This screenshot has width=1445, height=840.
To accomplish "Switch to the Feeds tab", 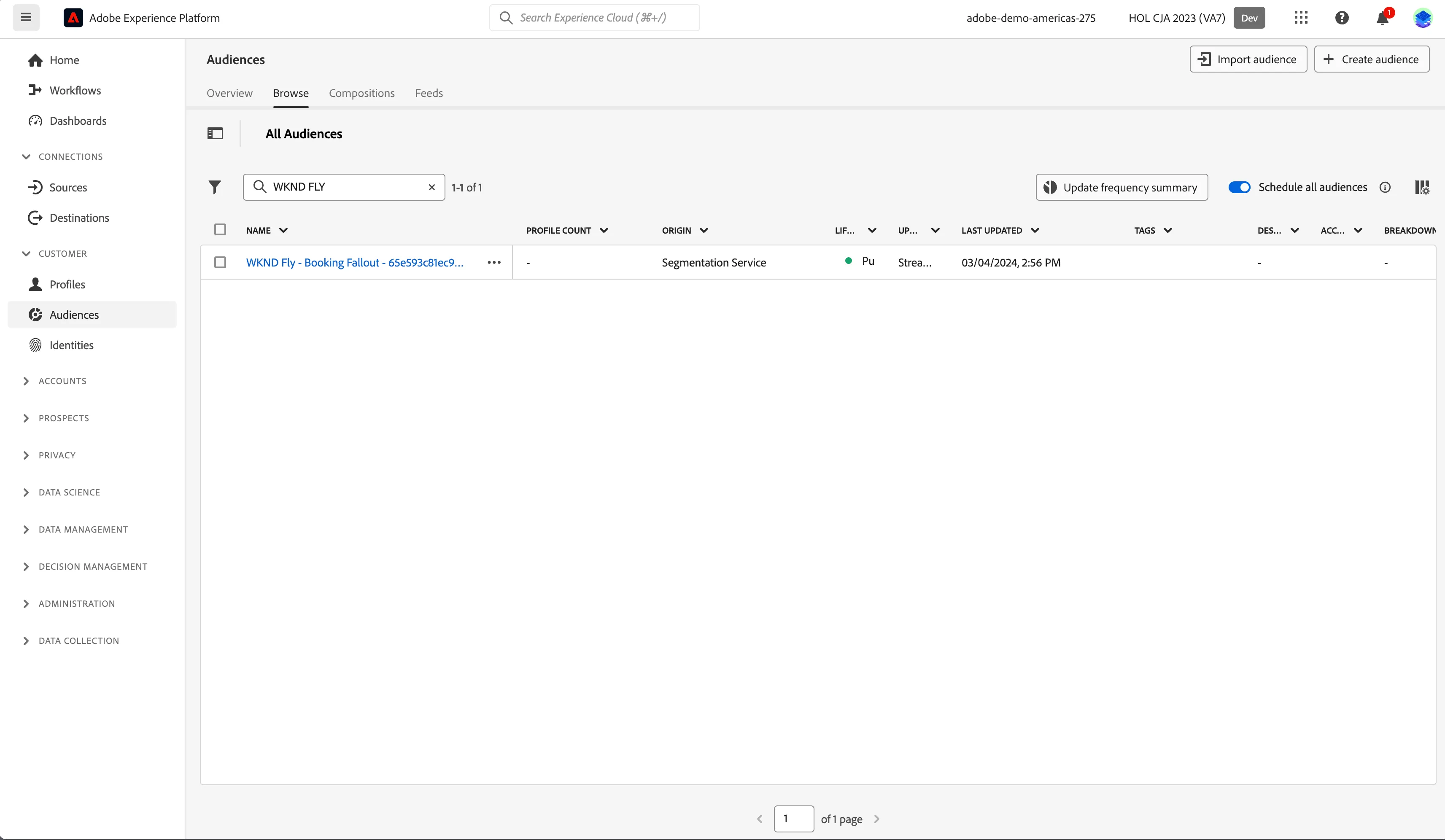I will pos(429,93).
